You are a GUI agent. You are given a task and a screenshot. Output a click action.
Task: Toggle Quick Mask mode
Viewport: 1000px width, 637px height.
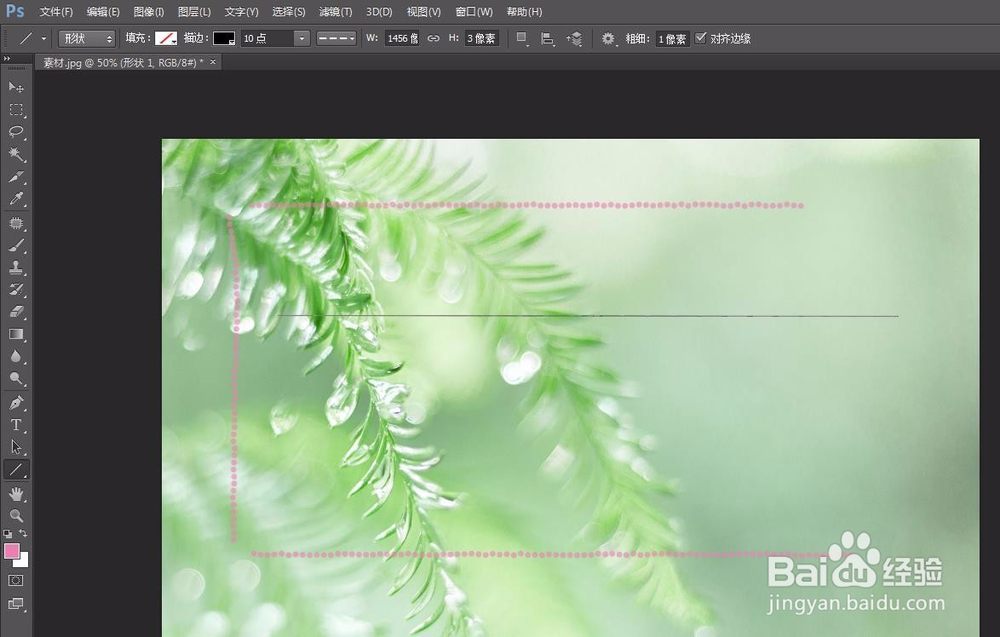[16, 580]
